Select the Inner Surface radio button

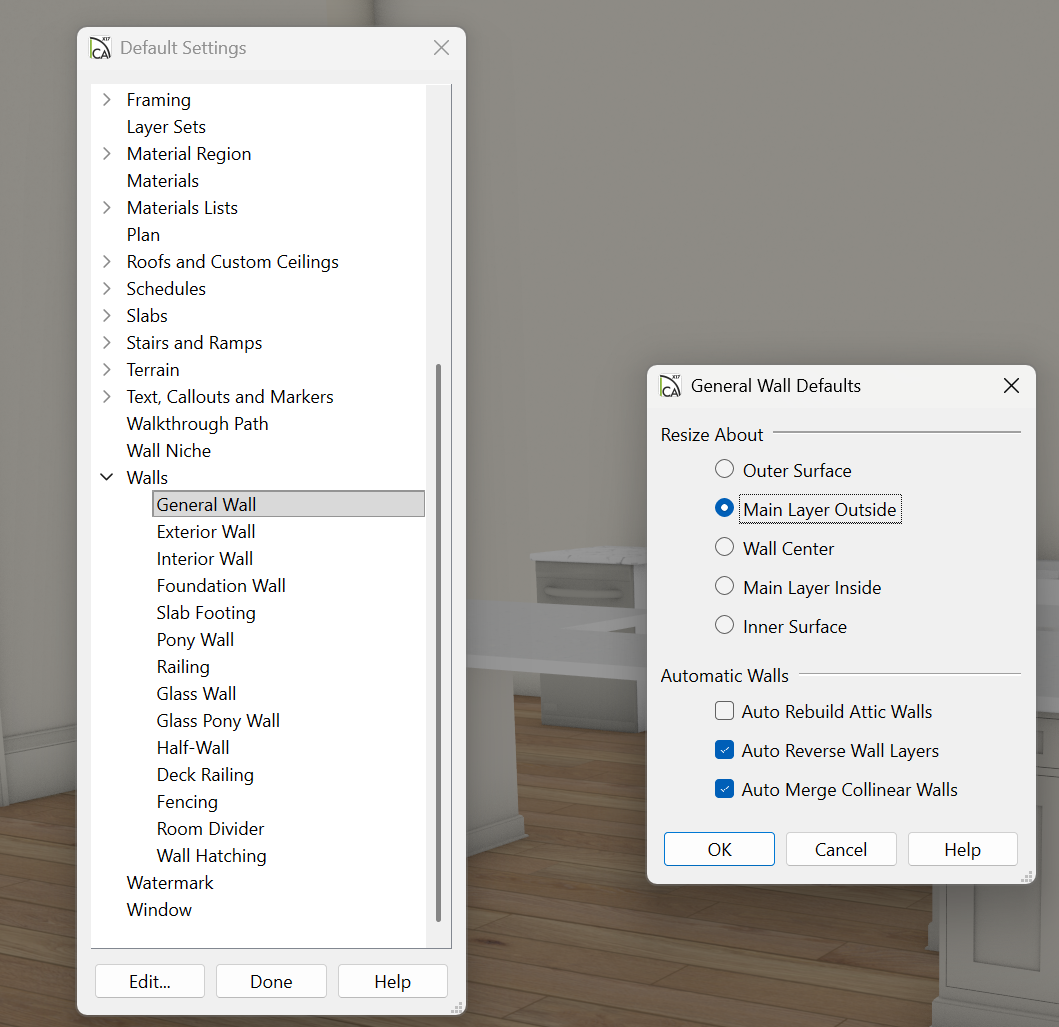coord(725,626)
